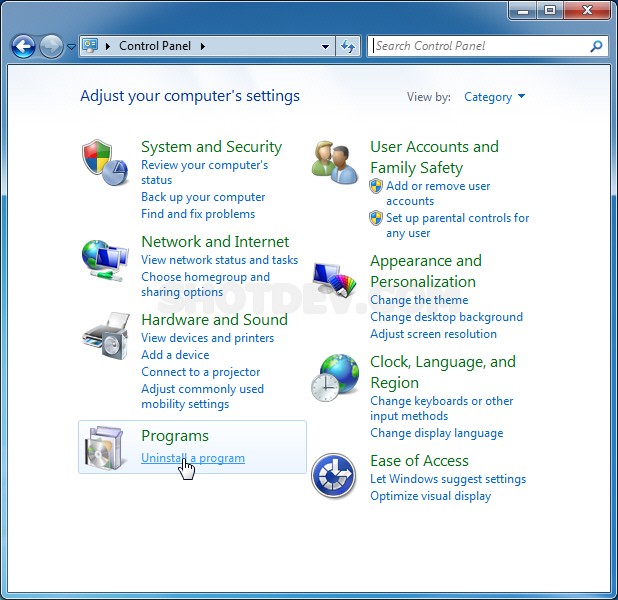The image size is (618, 600).
Task: Open Clock, Language, and Region category
Action: tap(443, 372)
